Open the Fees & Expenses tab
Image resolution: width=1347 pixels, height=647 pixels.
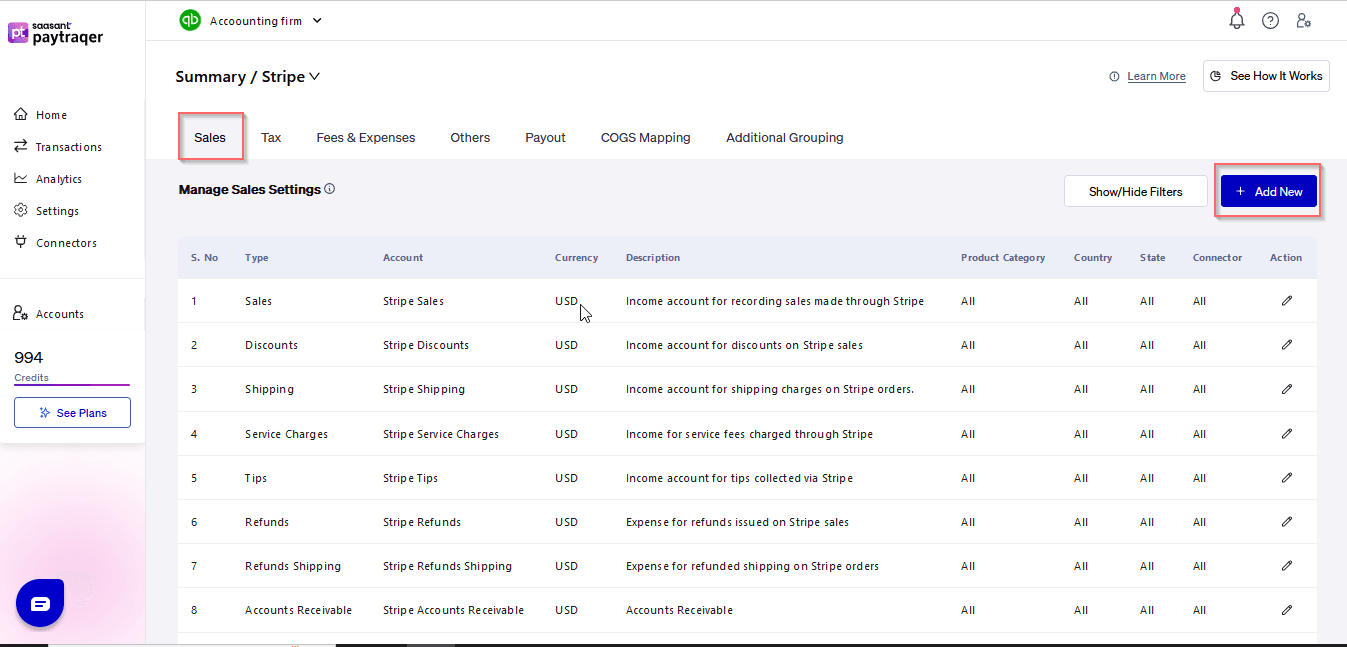[366, 137]
